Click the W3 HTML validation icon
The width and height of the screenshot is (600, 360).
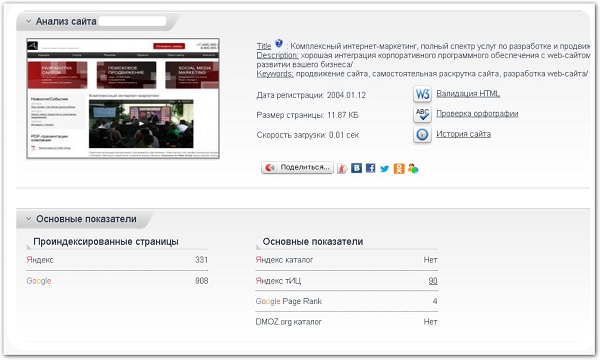click(422, 94)
